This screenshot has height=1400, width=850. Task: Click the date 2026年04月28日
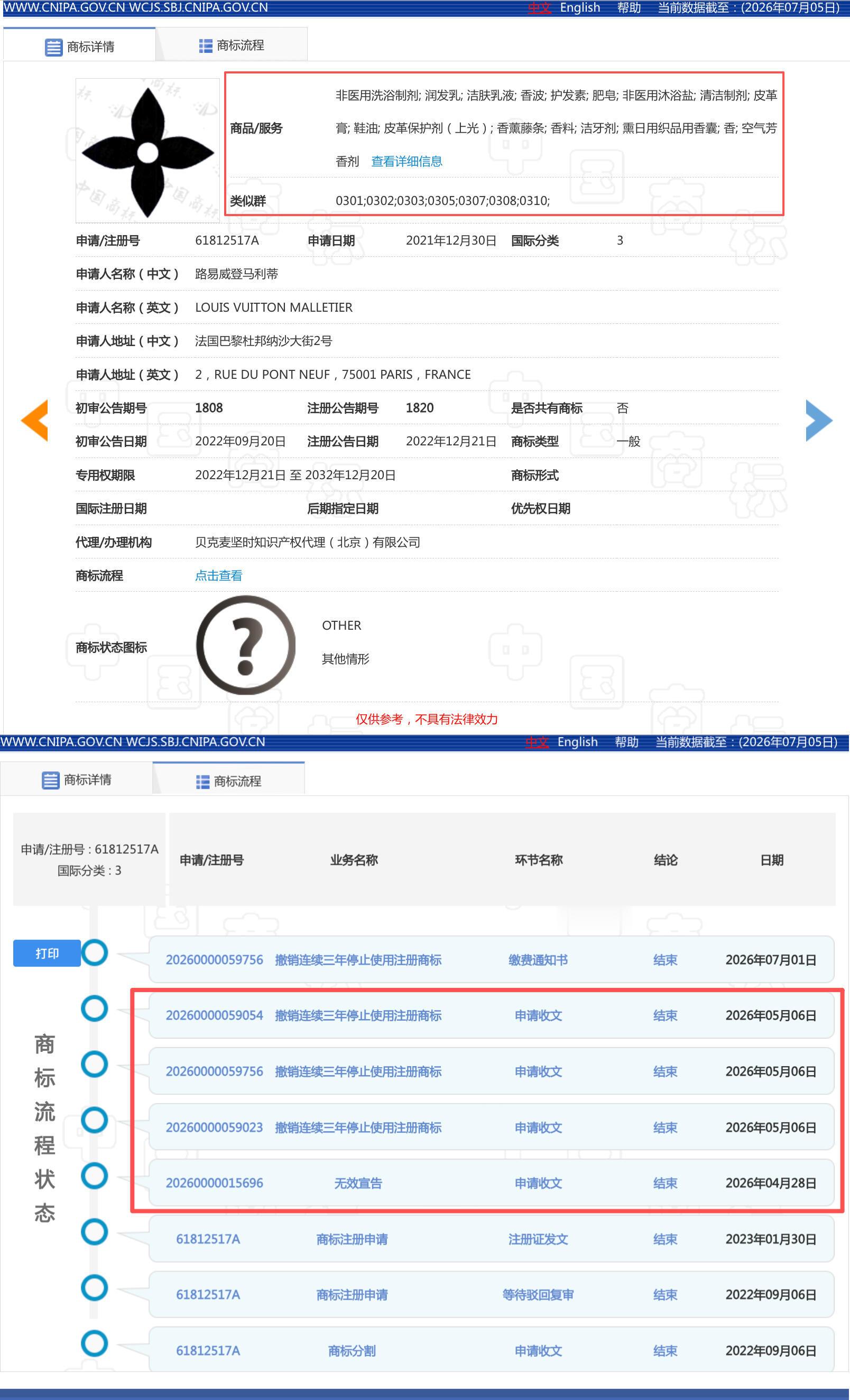771,1183
